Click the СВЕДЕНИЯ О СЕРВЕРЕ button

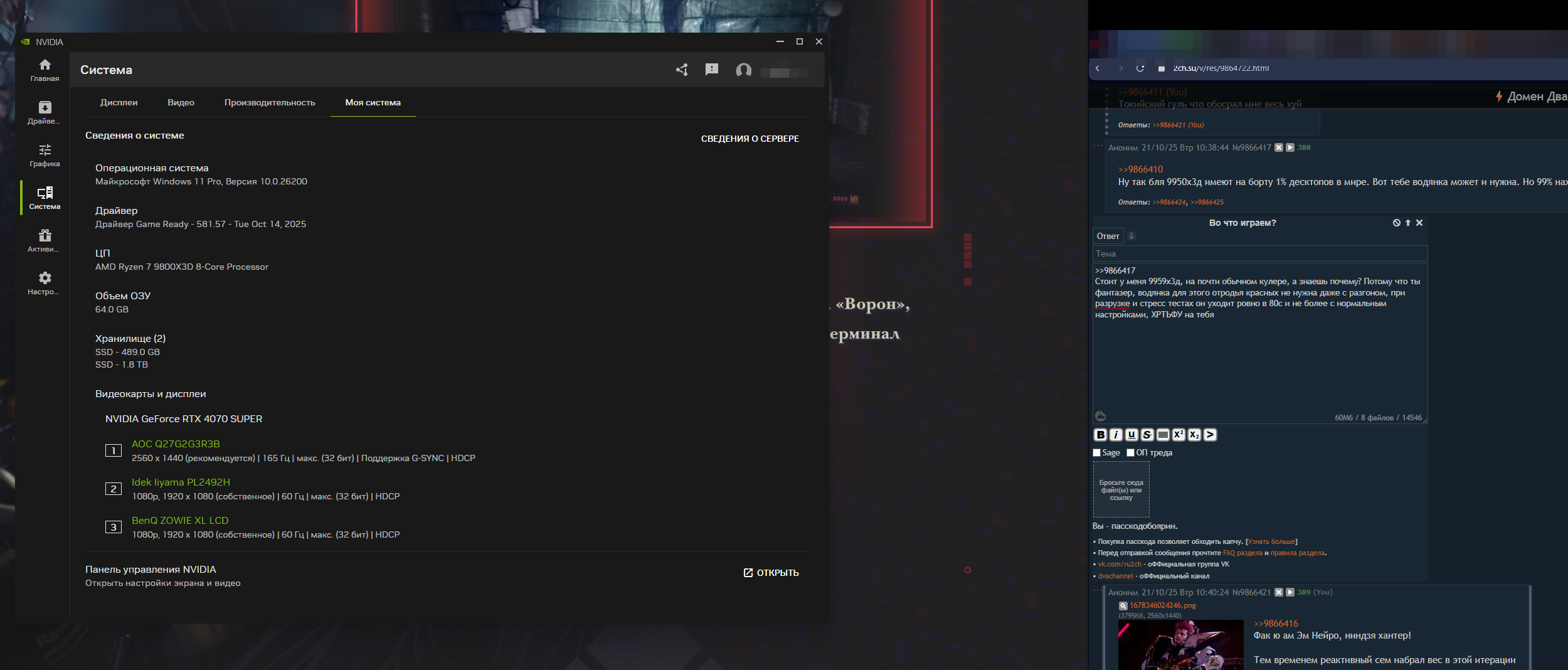click(750, 139)
